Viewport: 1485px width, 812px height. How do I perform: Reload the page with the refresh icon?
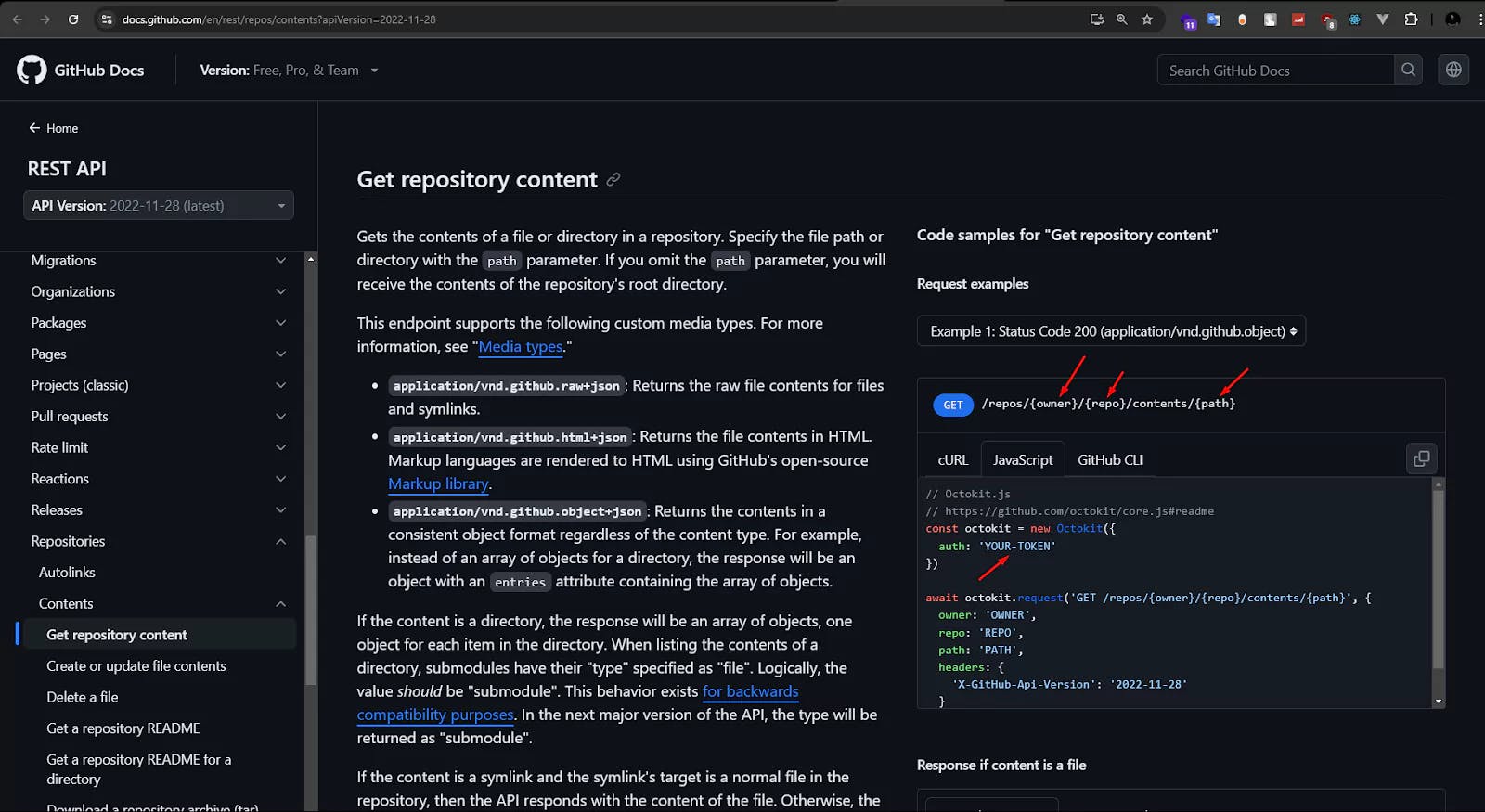(x=73, y=19)
